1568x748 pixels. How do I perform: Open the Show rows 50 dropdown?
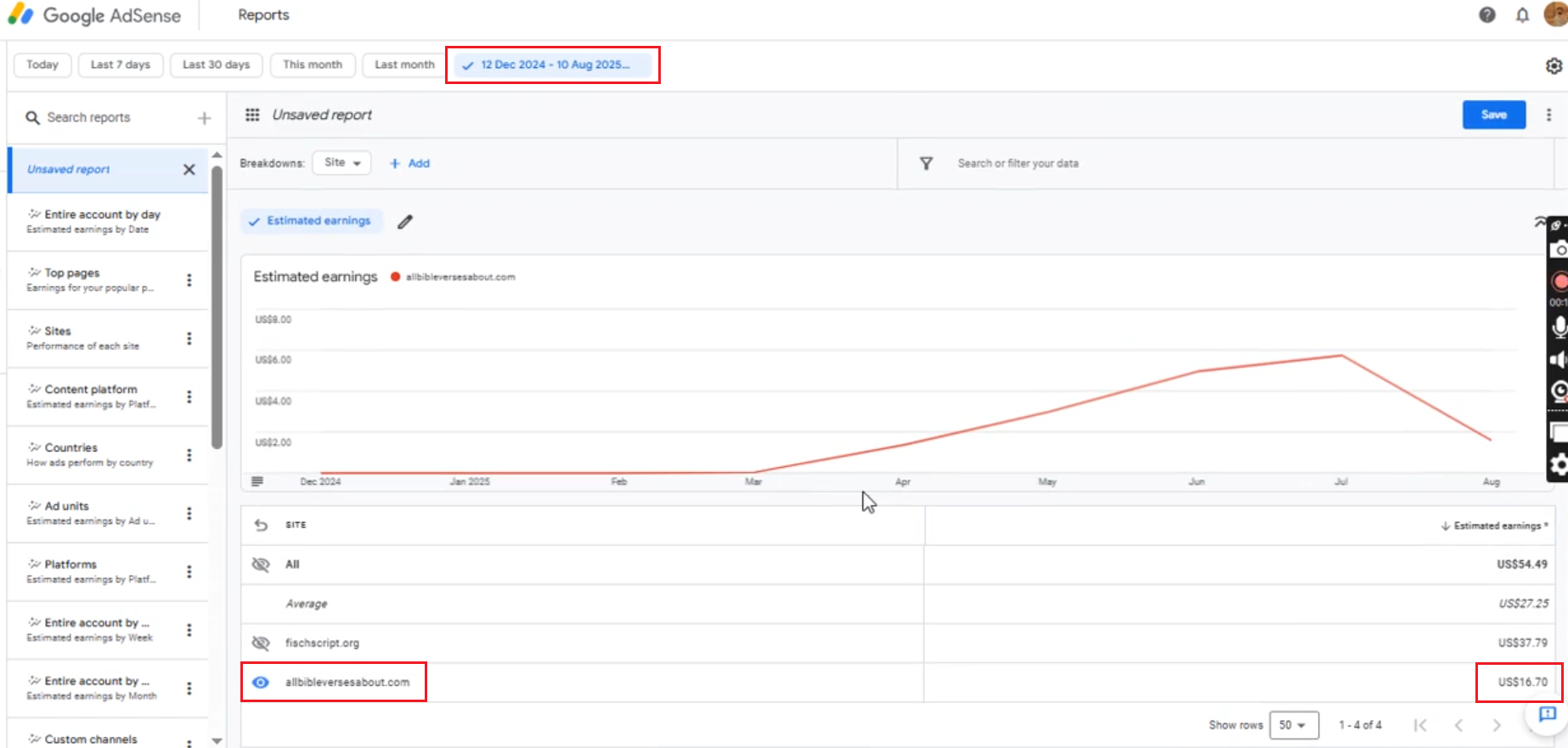pos(1294,725)
